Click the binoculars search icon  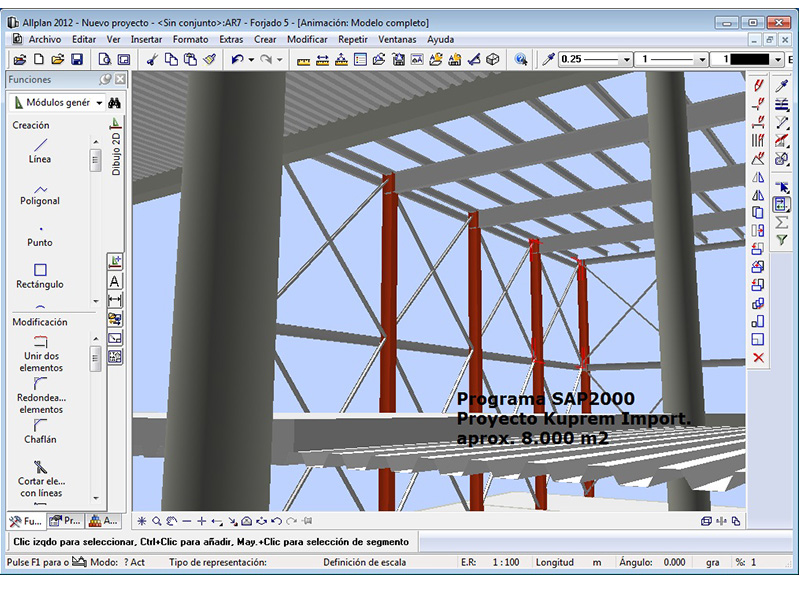point(114,103)
